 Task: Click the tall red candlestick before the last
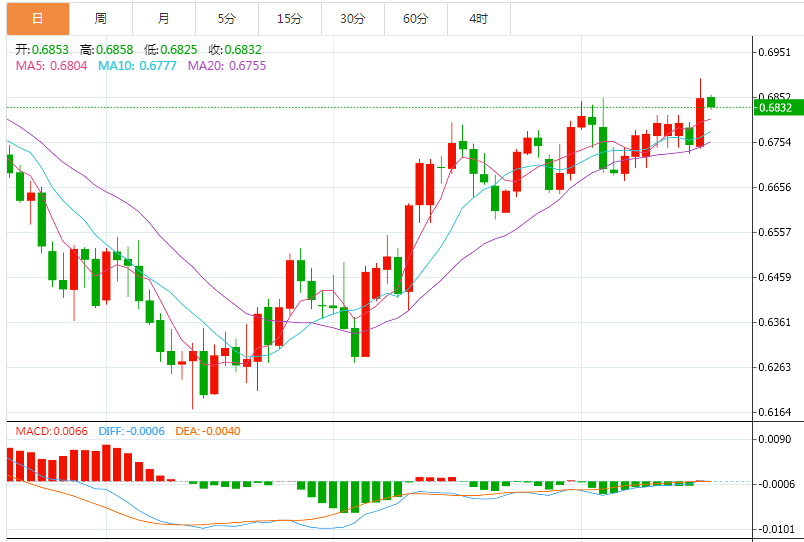point(700,122)
